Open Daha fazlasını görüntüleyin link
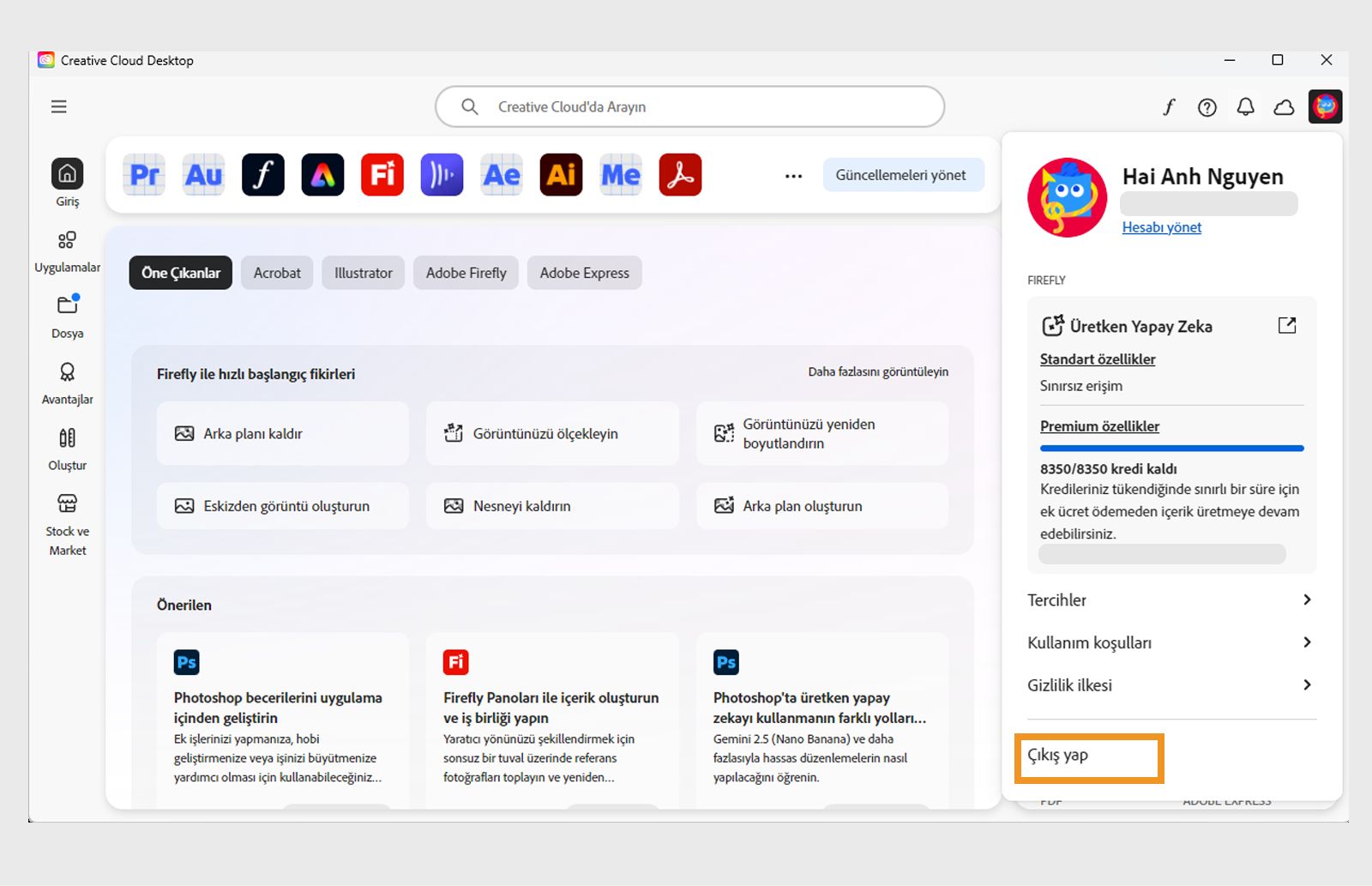The width and height of the screenshot is (1372, 886). click(x=878, y=371)
